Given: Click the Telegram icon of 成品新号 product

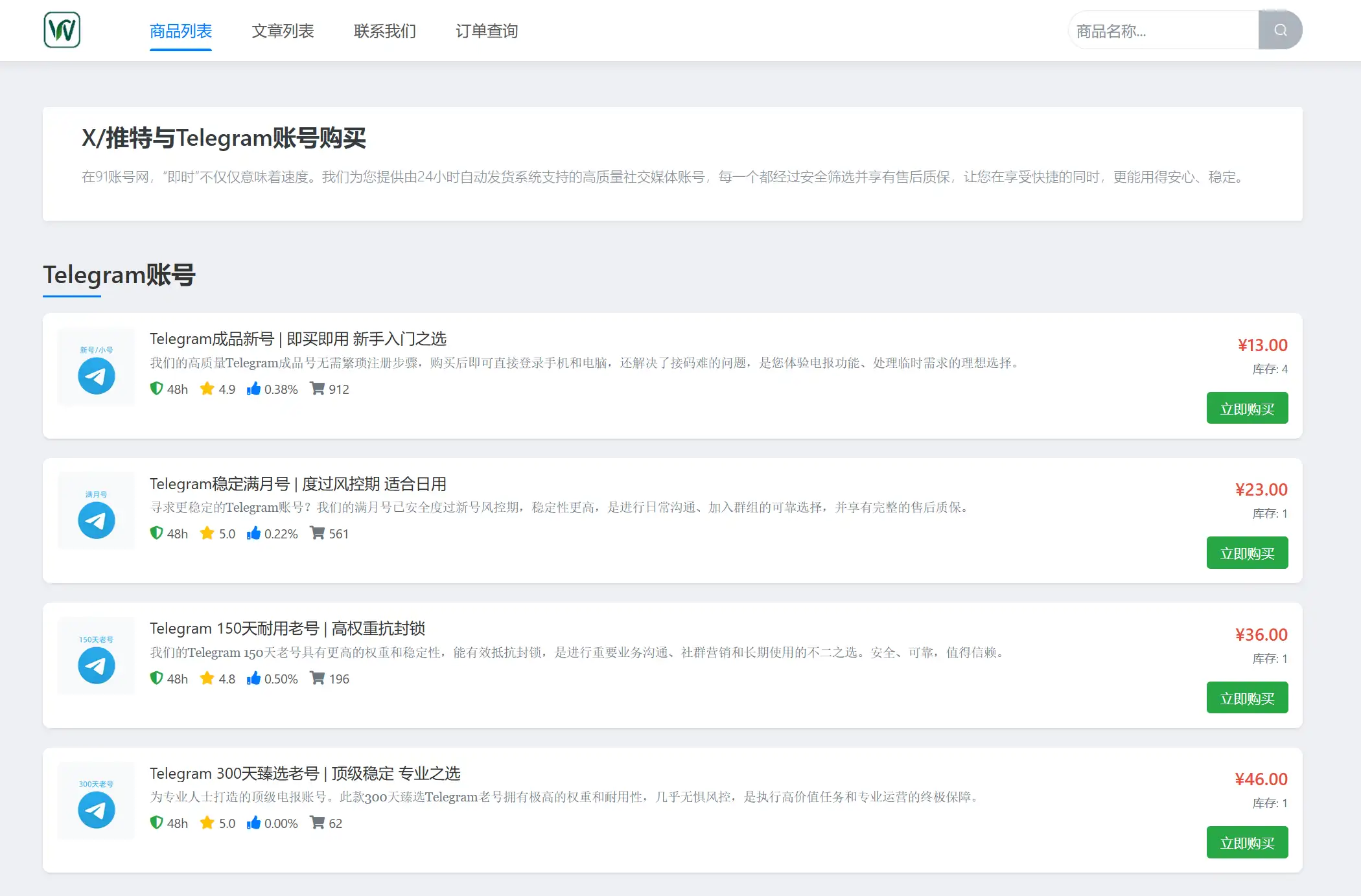Looking at the screenshot, I should coord(95,376).
